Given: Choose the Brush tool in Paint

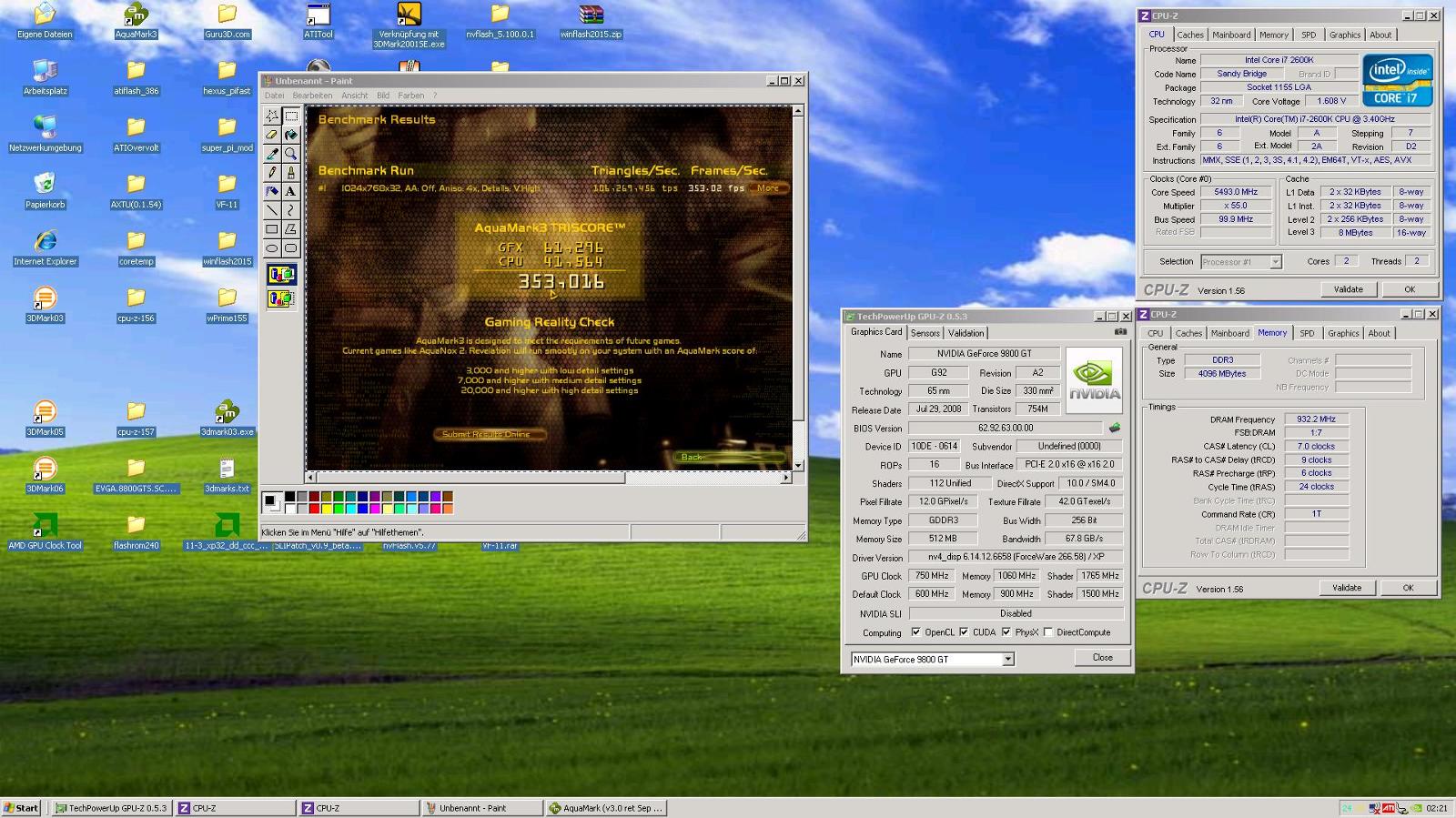Looking at the screenshot, I should click(290, 173).
